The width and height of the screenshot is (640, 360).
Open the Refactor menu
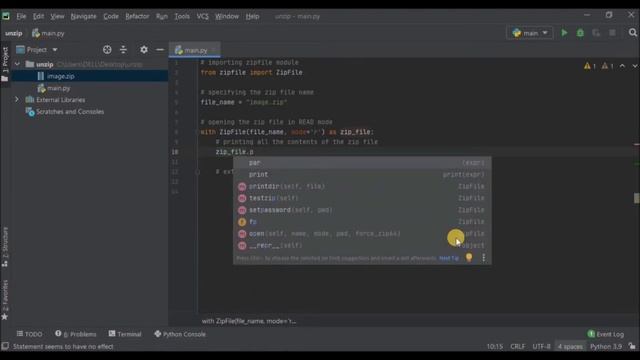pyautogui.click(x=137, y=16)
